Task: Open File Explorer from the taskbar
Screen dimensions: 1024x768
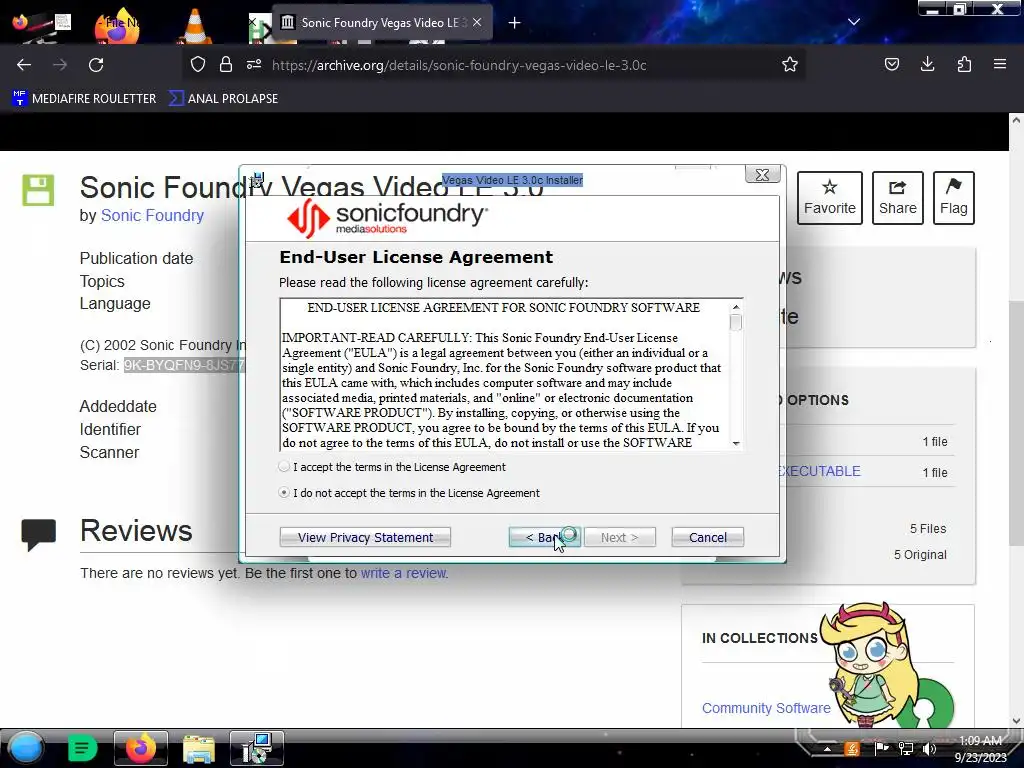Action: tap(199, 749)
